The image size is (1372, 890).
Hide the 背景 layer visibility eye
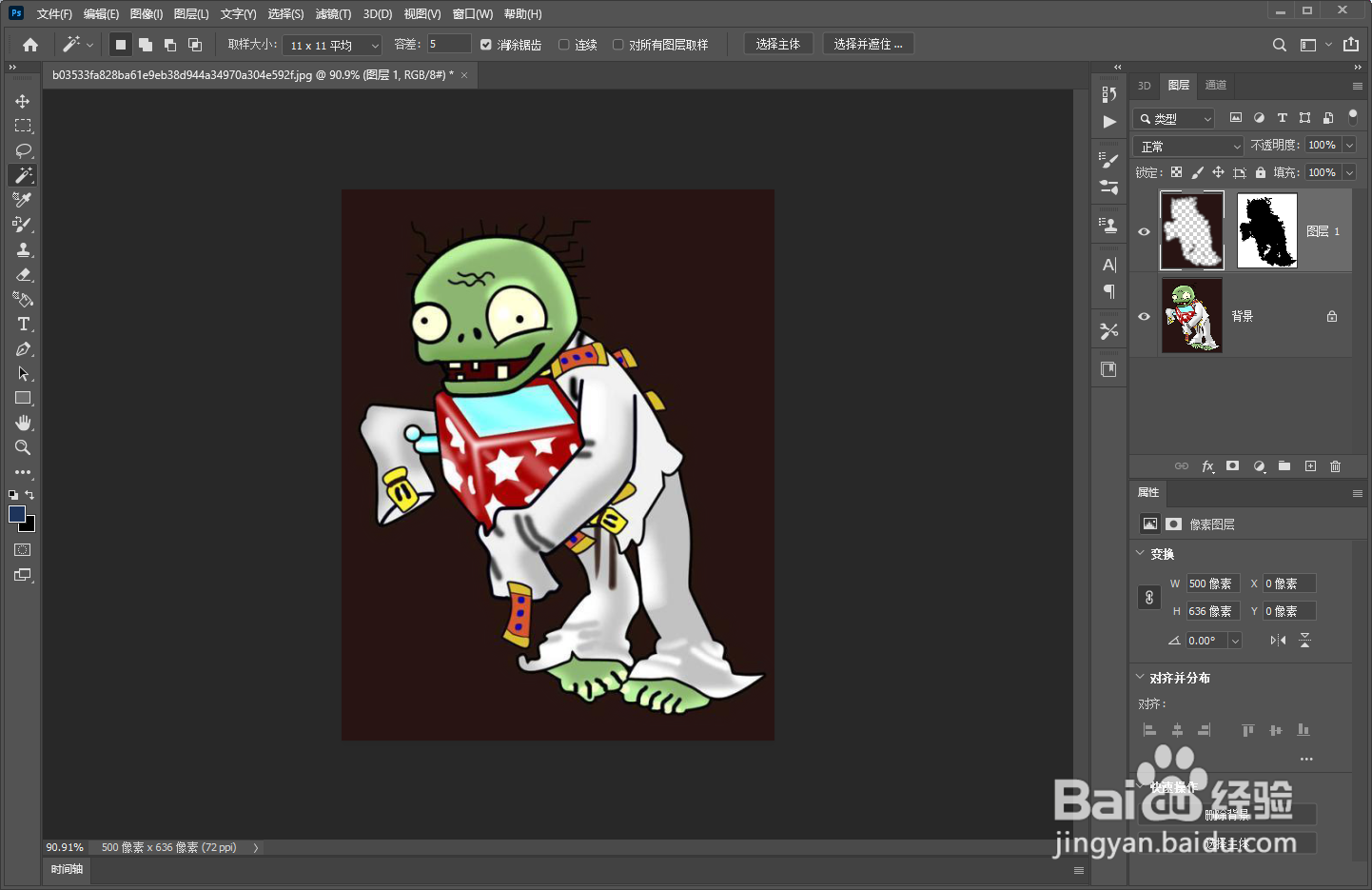pos(1145,316)
